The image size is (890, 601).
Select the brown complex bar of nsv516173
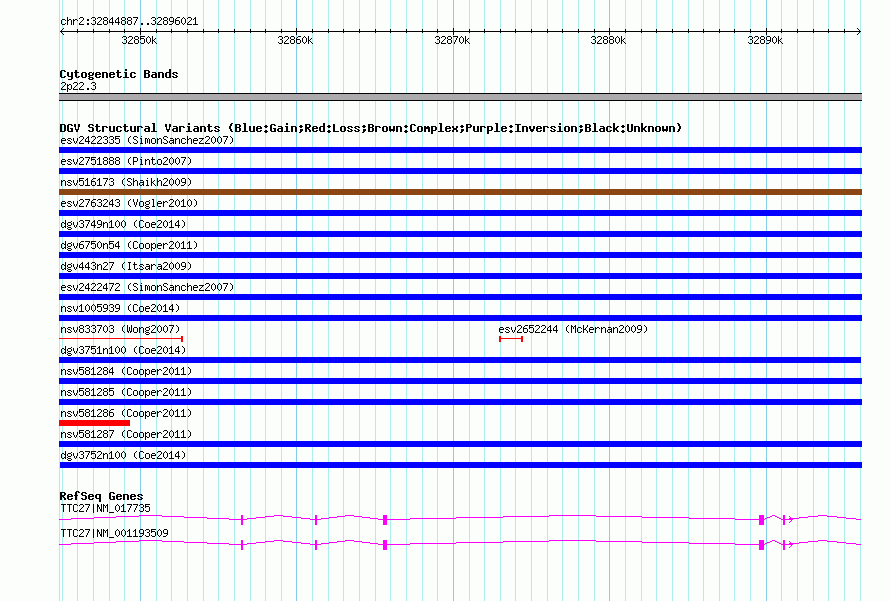click(460, 192)
